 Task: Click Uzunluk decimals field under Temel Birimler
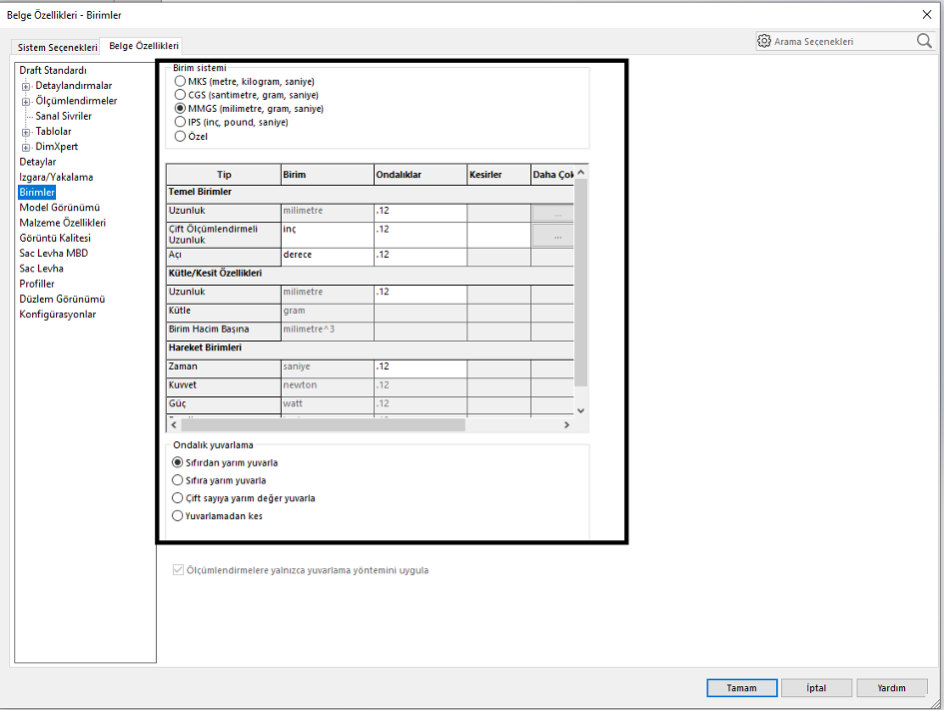[420, 211]
